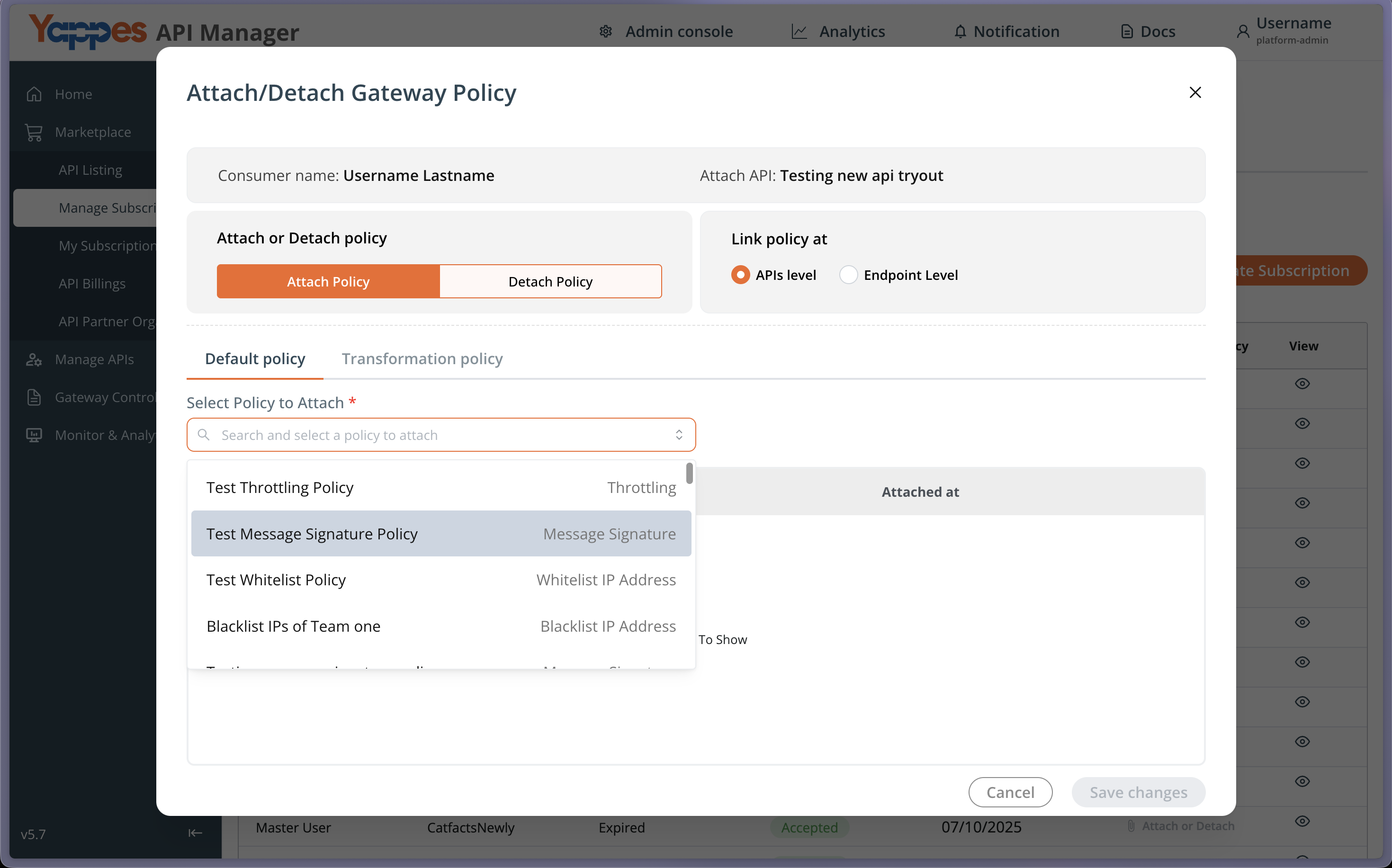Image resolution: width=1392 pixels, height=868 pixels.
Task: Click the Master User cell
Action: tap(293, 827)
